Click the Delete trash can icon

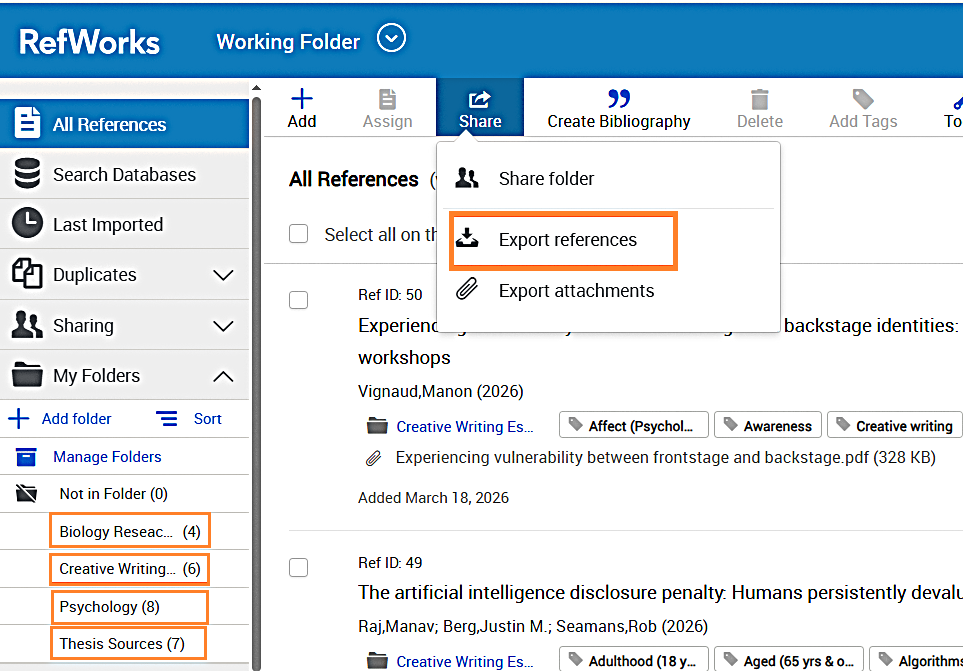click(760, 99)
